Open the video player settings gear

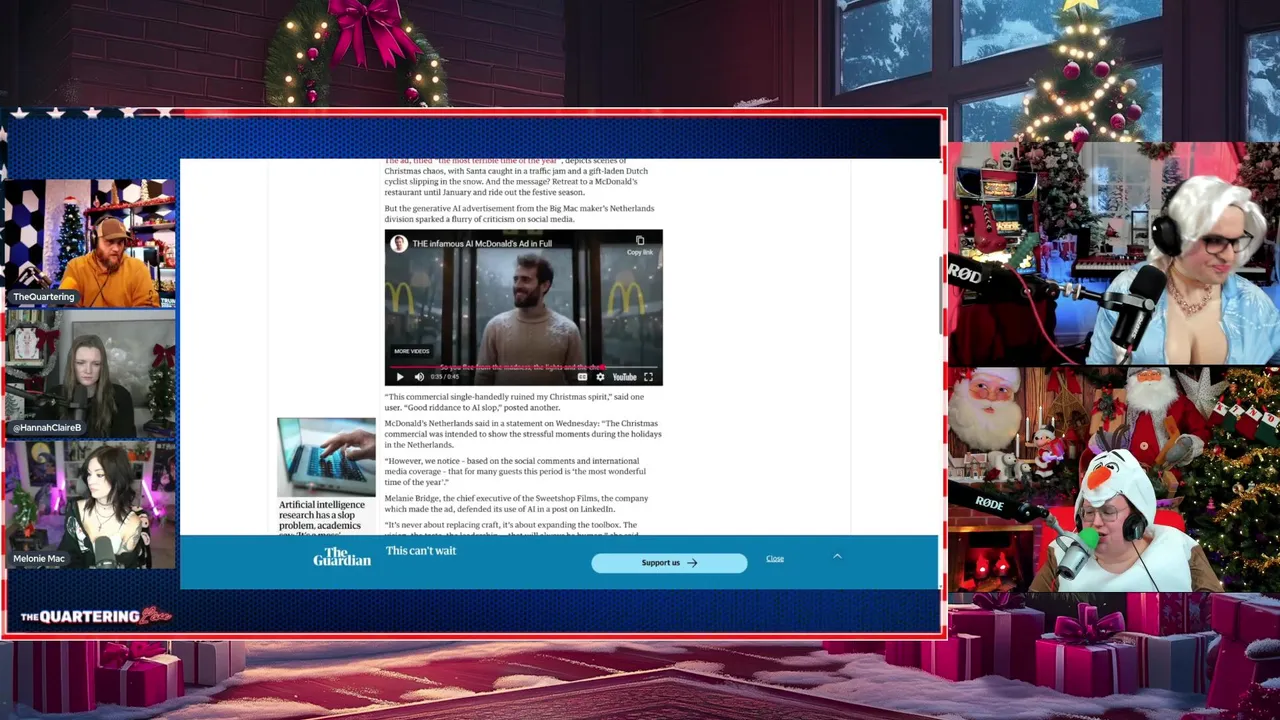[x=600, y=377]
